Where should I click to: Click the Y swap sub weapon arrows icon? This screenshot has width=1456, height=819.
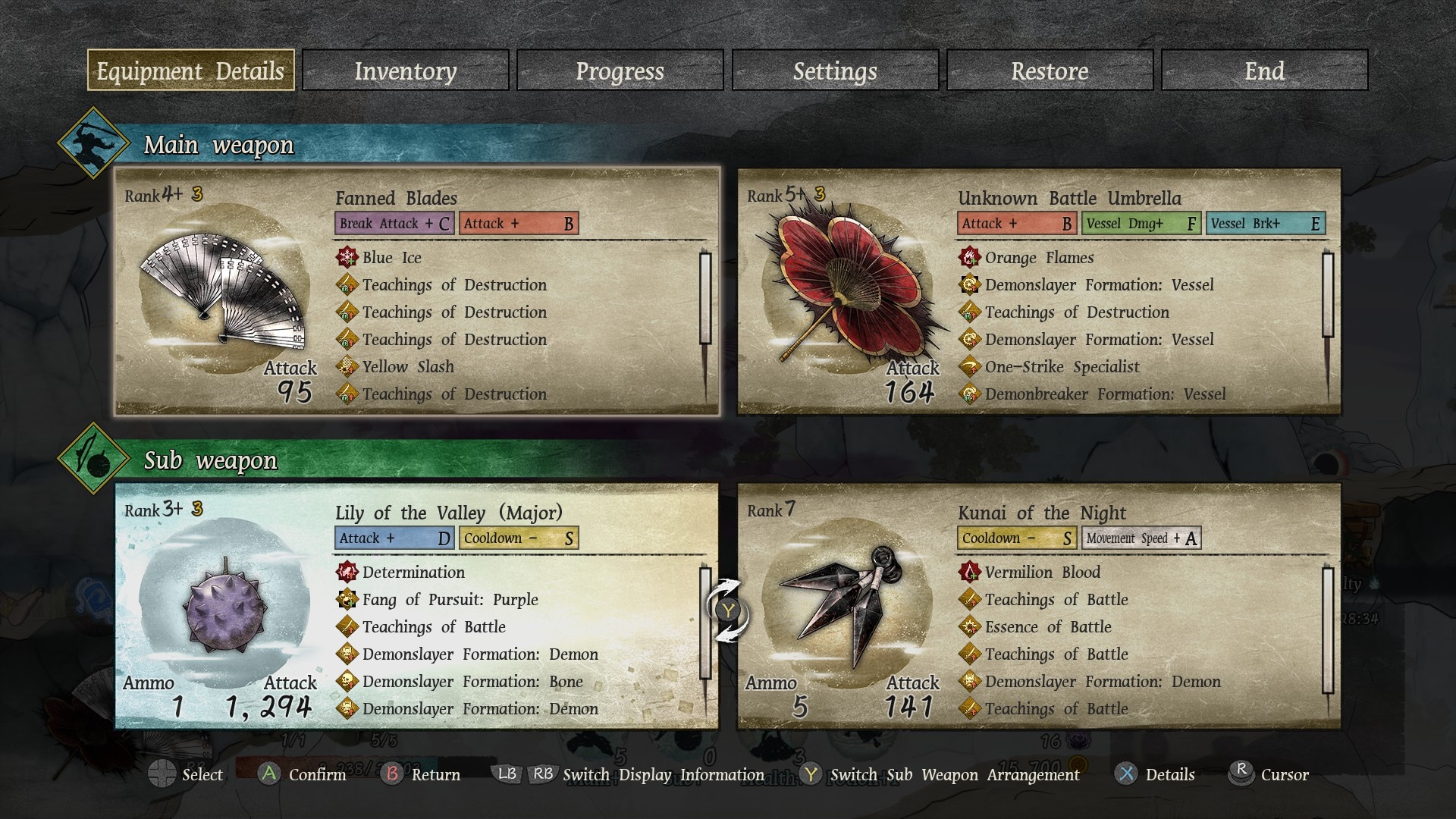coord(728,610)
